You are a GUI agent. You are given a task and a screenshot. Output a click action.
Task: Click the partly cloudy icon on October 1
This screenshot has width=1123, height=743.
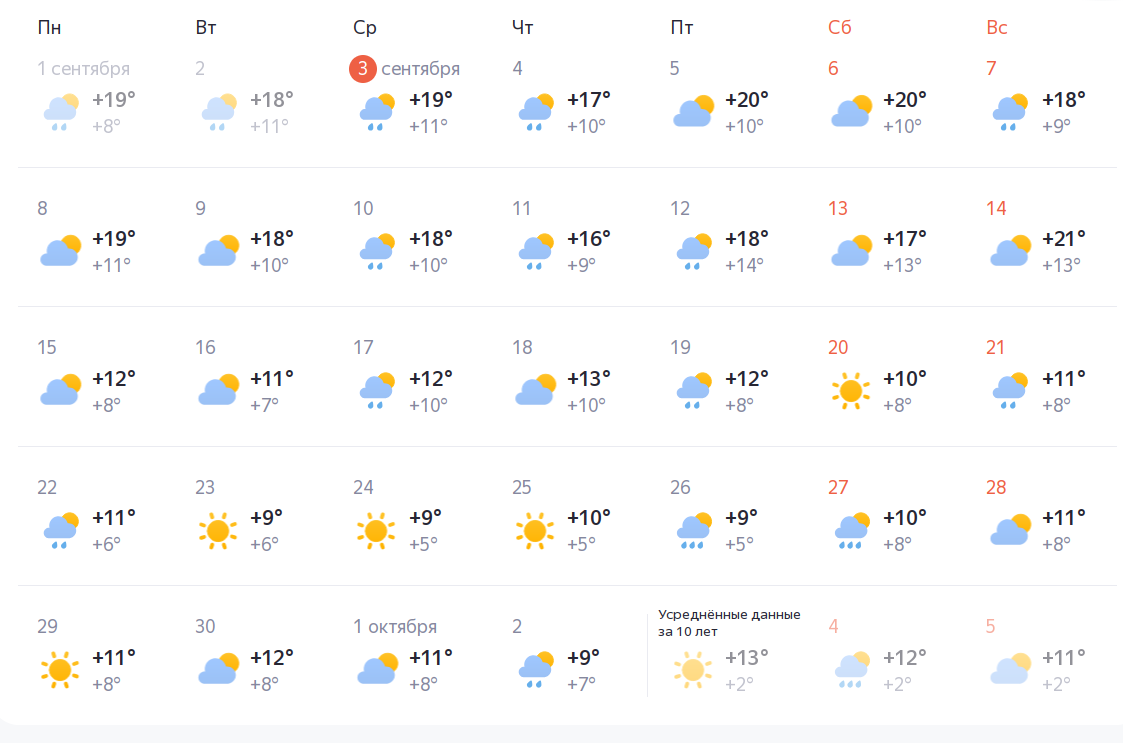point(376,669)
